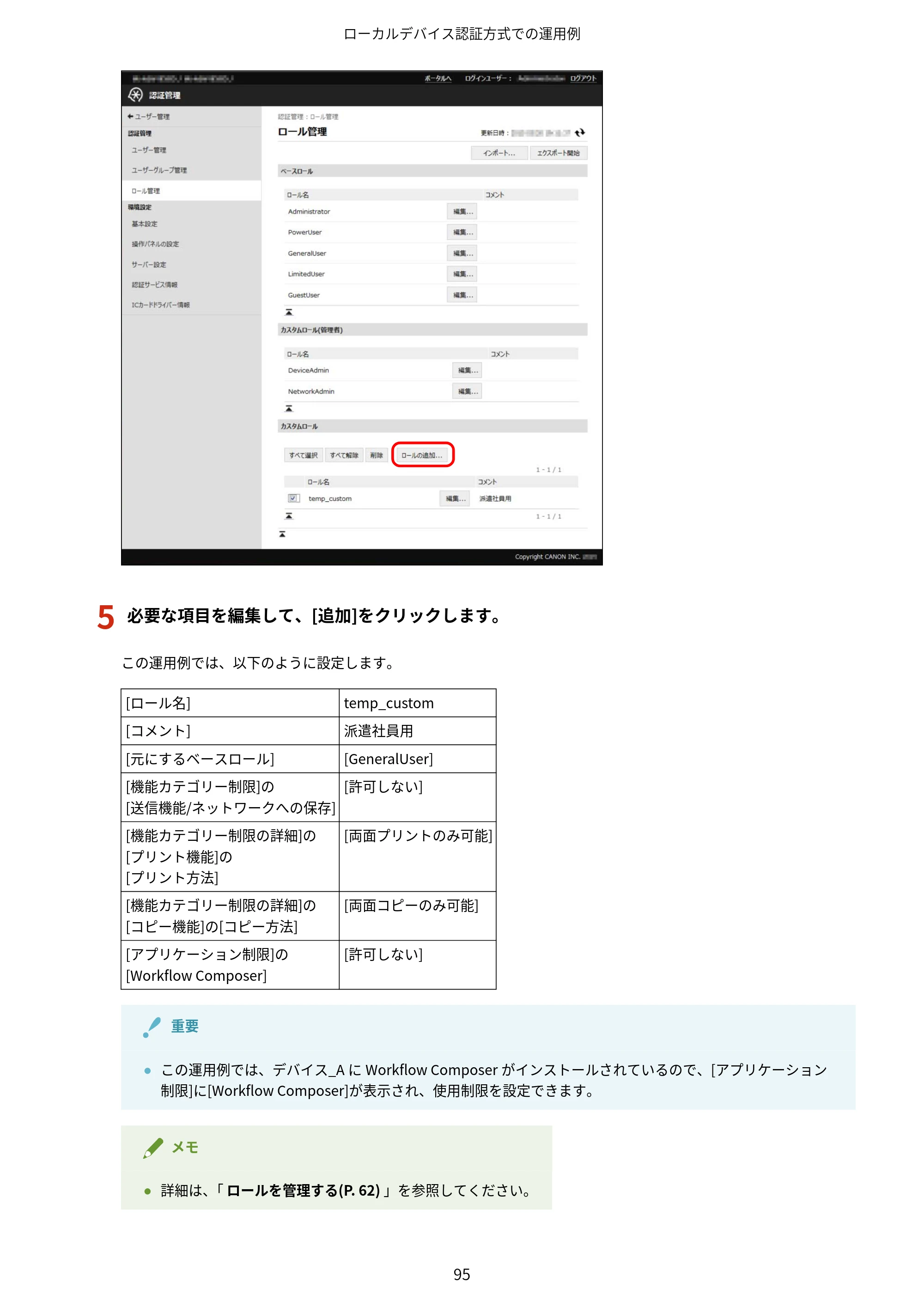This screenshot has height=1307, width=924.
Task: Open 認証サービス情報 in the sidebar
Action: click(155, 285)
